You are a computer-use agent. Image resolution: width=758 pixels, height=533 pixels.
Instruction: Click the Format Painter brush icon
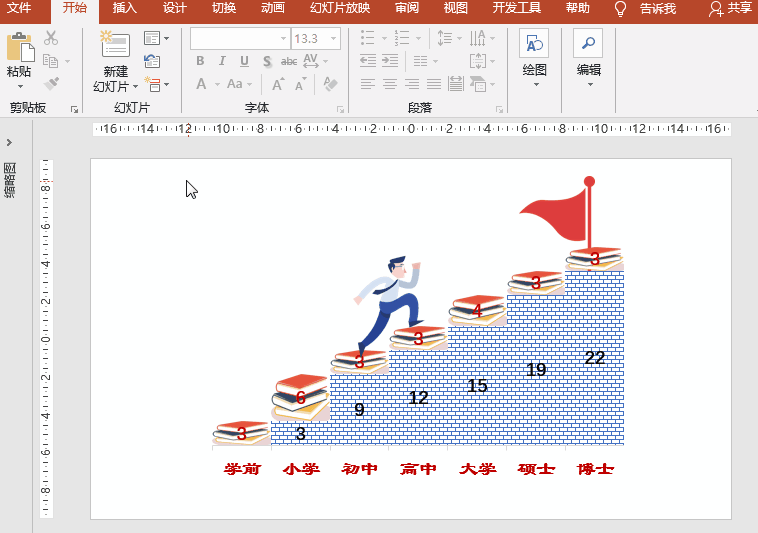tap(51, 84)
